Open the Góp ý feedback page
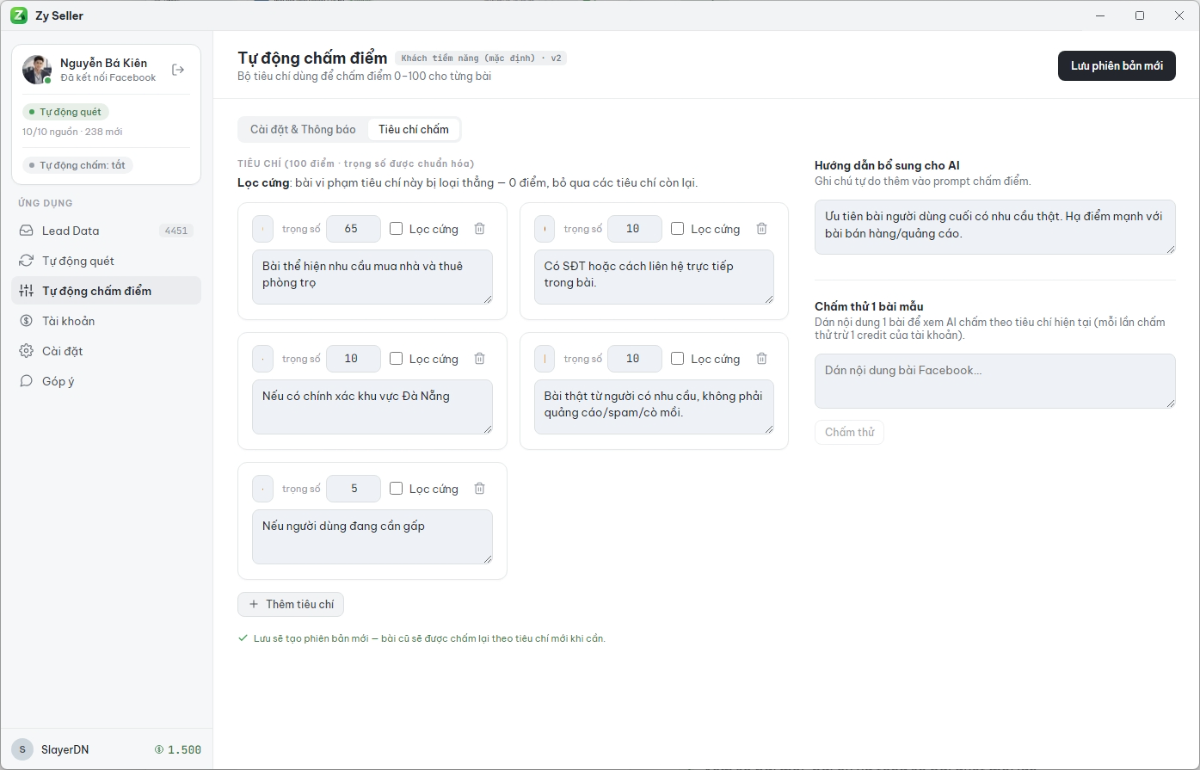This screenshot has height=770, width=1200. (x=106, y=381)
